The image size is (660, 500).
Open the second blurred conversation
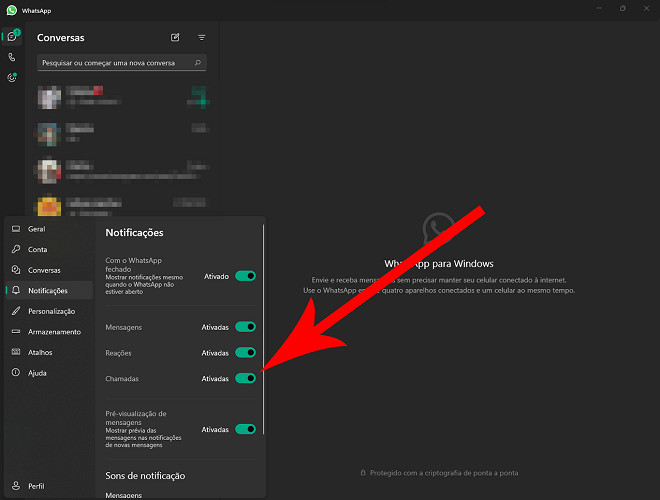[122, 134]
